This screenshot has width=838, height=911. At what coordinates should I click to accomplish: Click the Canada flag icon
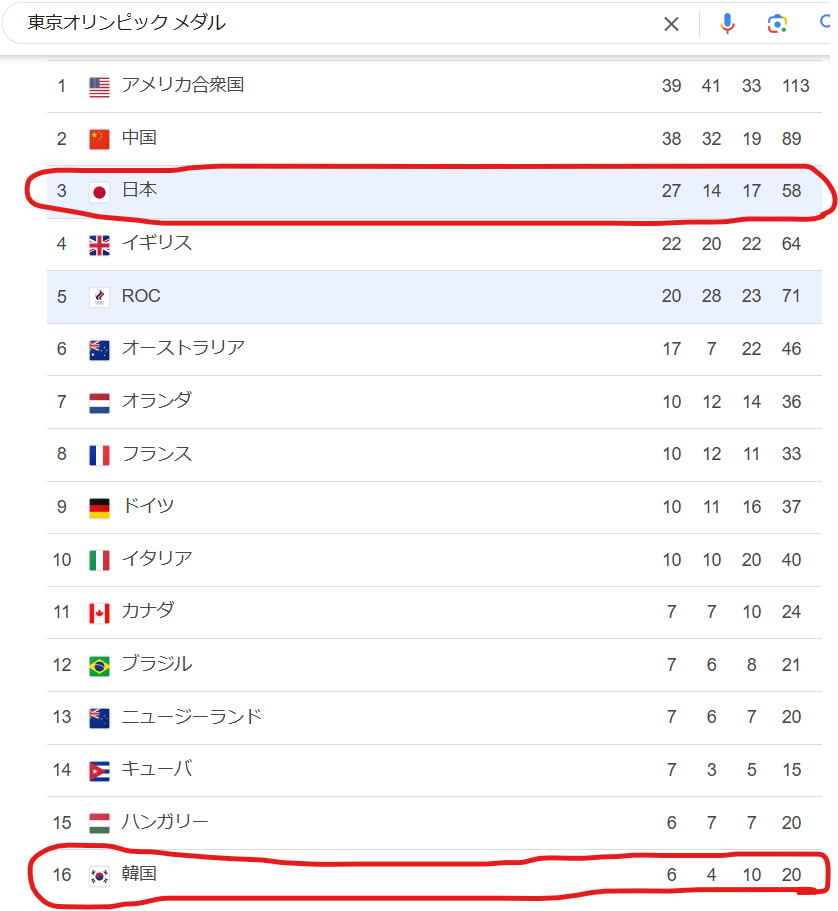[99, 613]
